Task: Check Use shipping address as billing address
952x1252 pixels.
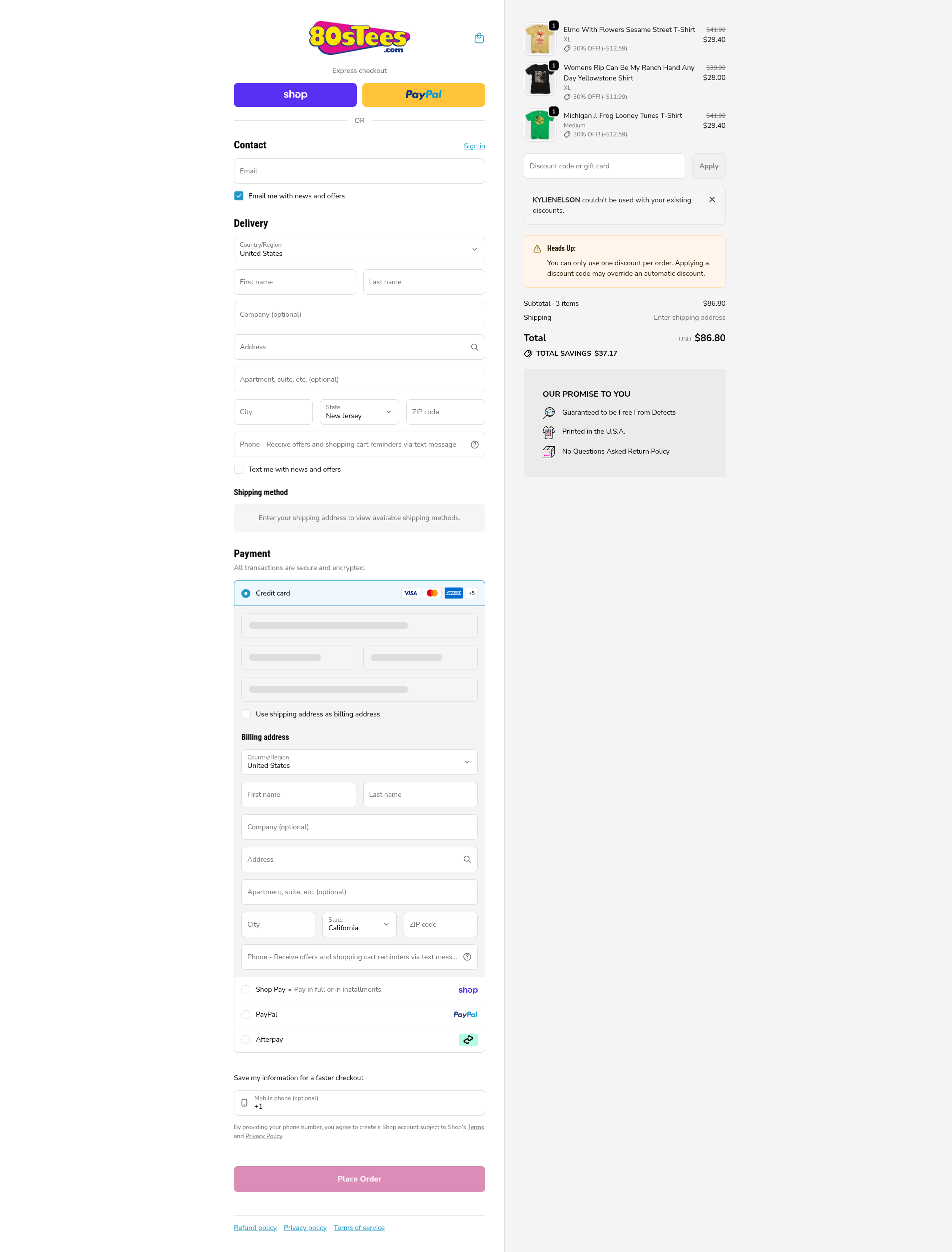Action: [246, 714]
